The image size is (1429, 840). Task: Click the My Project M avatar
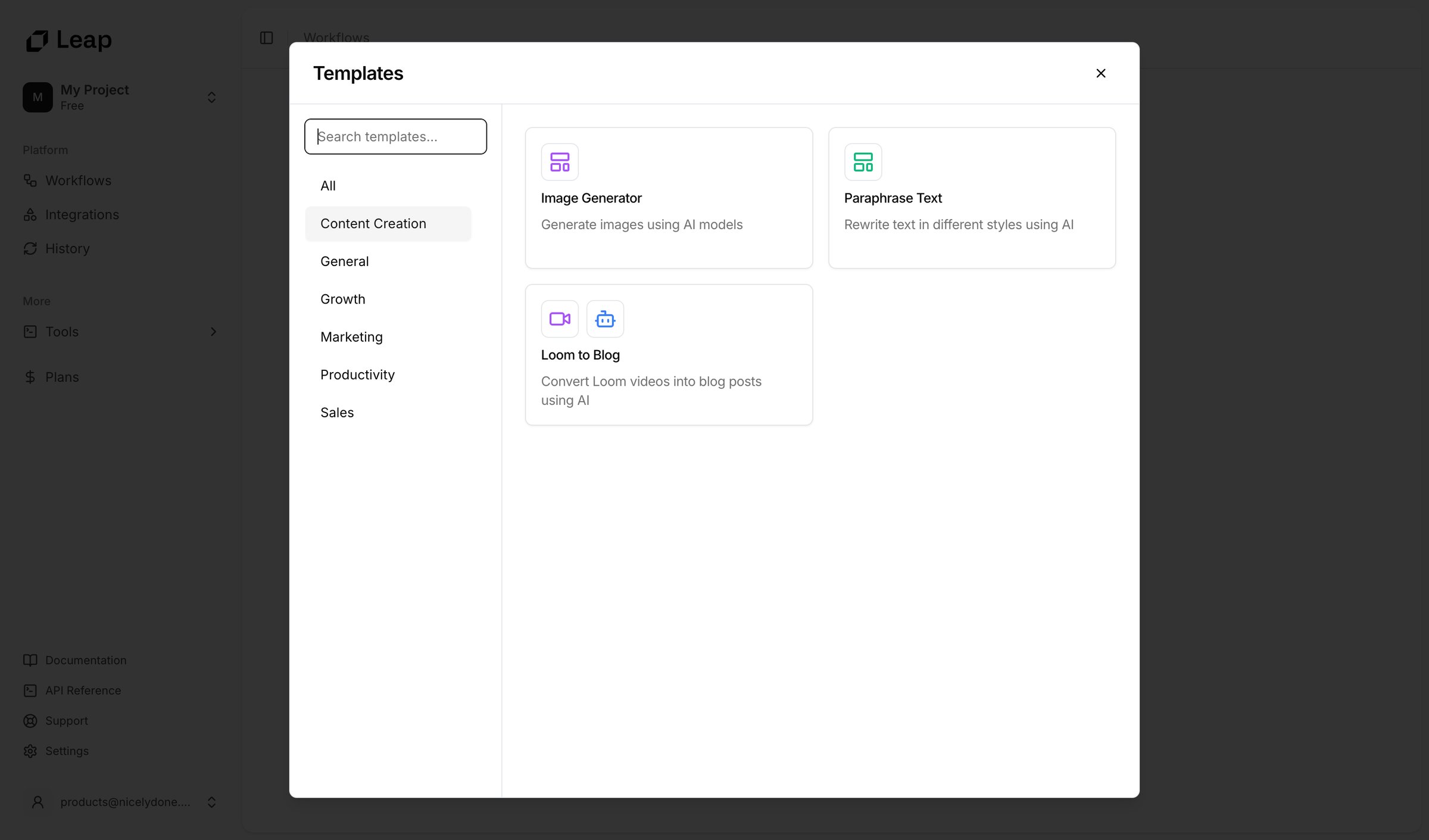(38, 97)
